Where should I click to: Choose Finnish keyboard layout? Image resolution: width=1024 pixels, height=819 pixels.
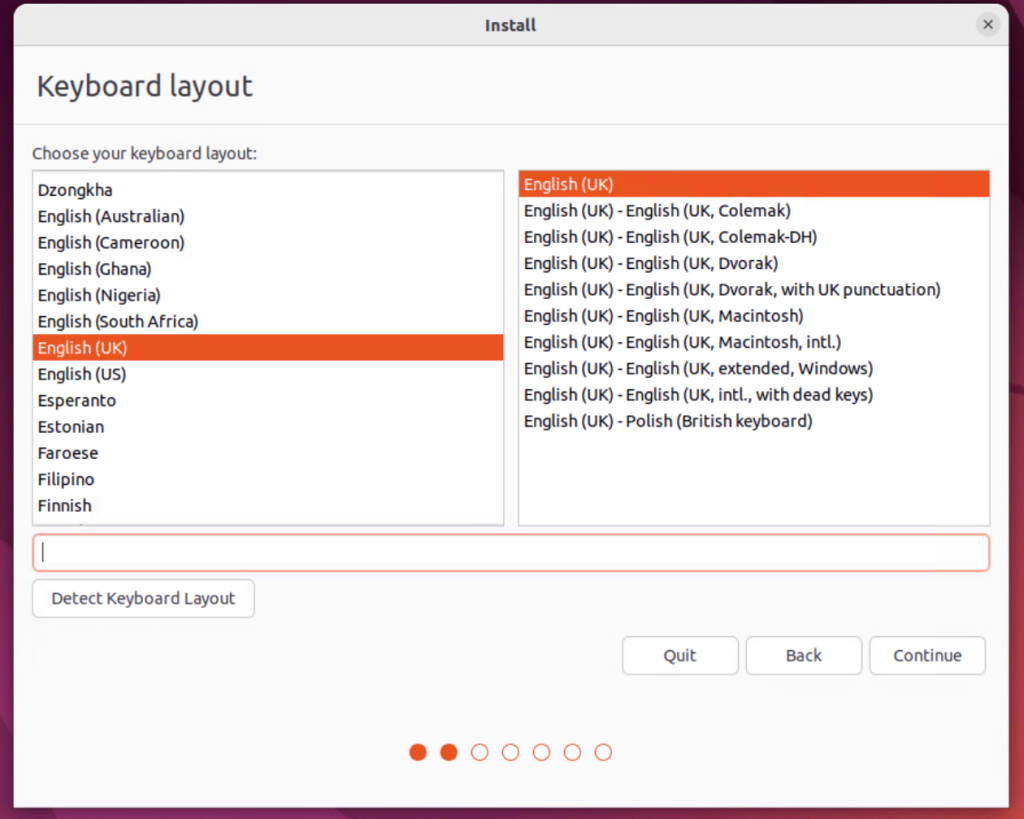coord(268,506)
